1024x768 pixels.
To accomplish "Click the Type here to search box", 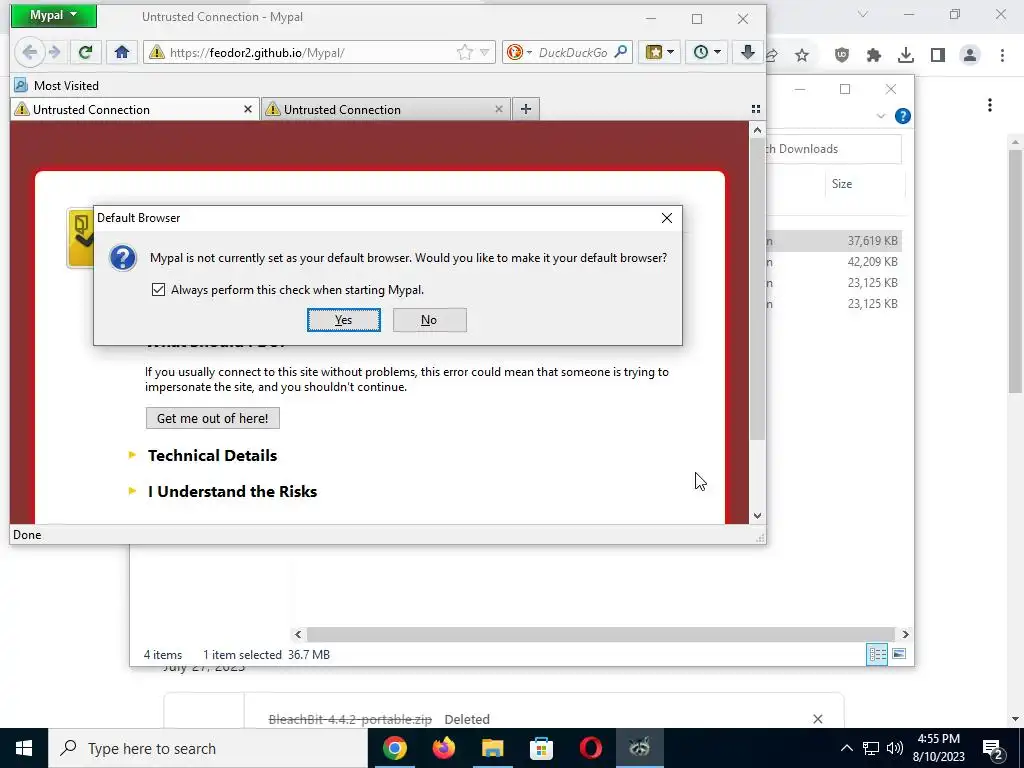I will [x=208, y=748].
